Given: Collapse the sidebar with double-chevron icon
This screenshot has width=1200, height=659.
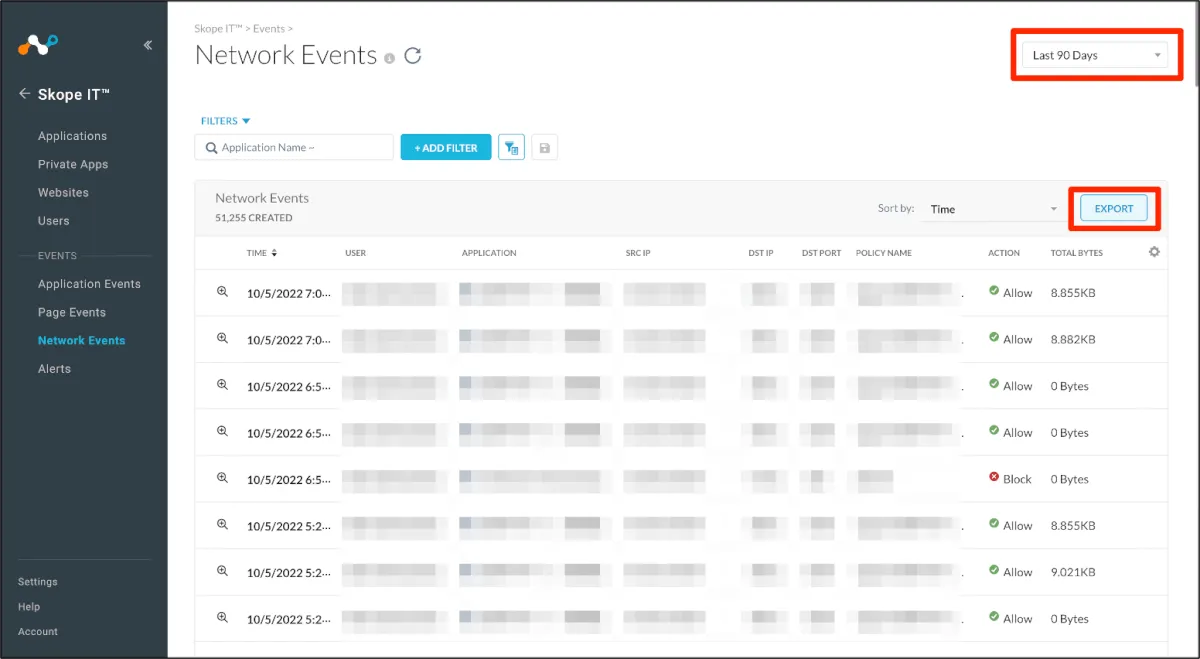Looking at the screenshot, I should (148, 45).
